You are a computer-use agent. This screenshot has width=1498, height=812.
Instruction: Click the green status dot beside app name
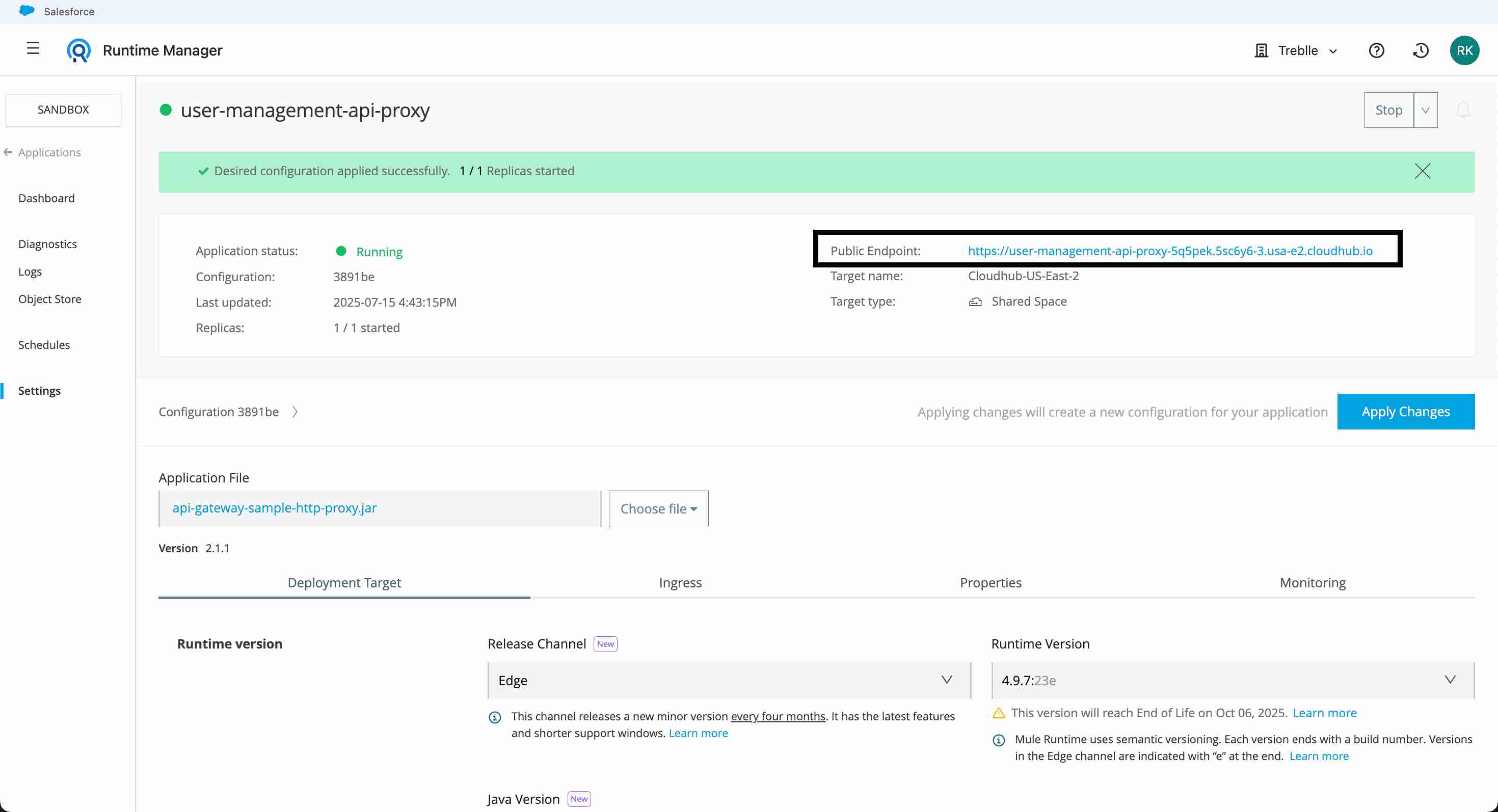166,110
